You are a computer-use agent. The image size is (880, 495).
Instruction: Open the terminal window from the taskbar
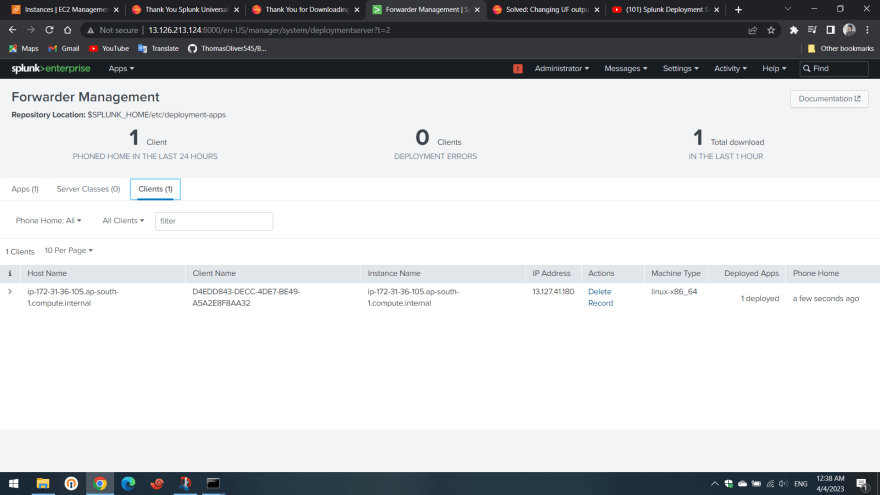click(x=213, y=483)
